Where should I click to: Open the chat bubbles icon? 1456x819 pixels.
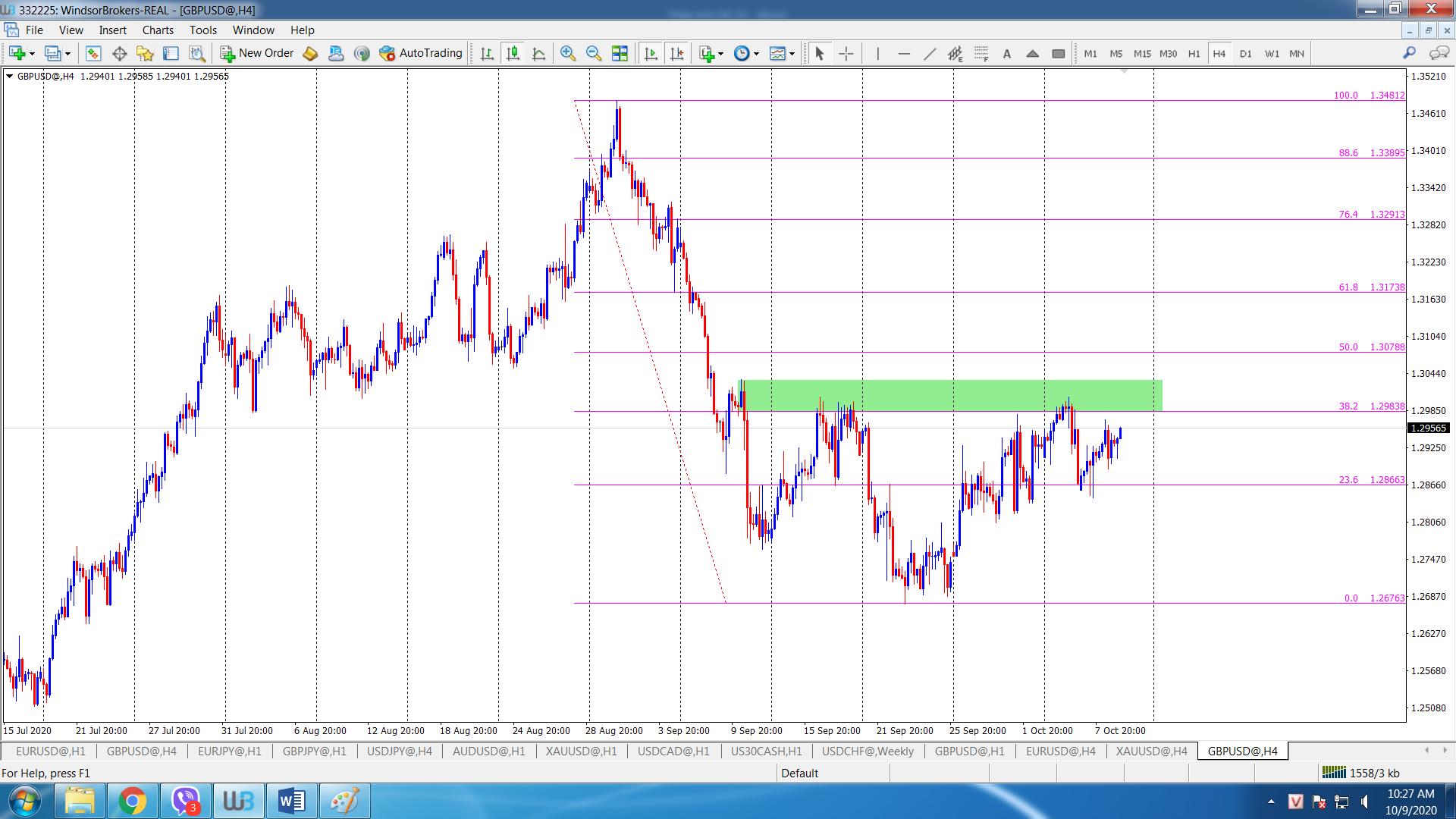pos(1439,53)
